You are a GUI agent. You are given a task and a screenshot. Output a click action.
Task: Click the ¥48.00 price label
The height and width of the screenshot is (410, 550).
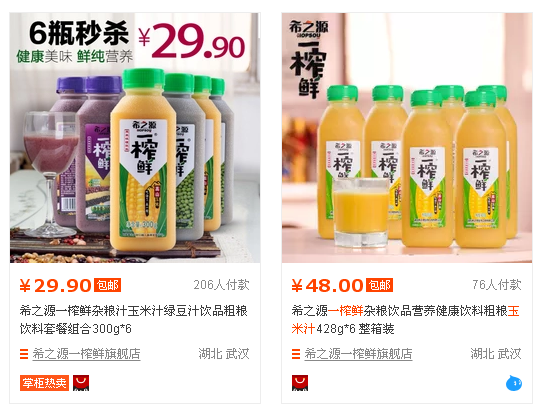pyautogui.click(x=328, y=285)
